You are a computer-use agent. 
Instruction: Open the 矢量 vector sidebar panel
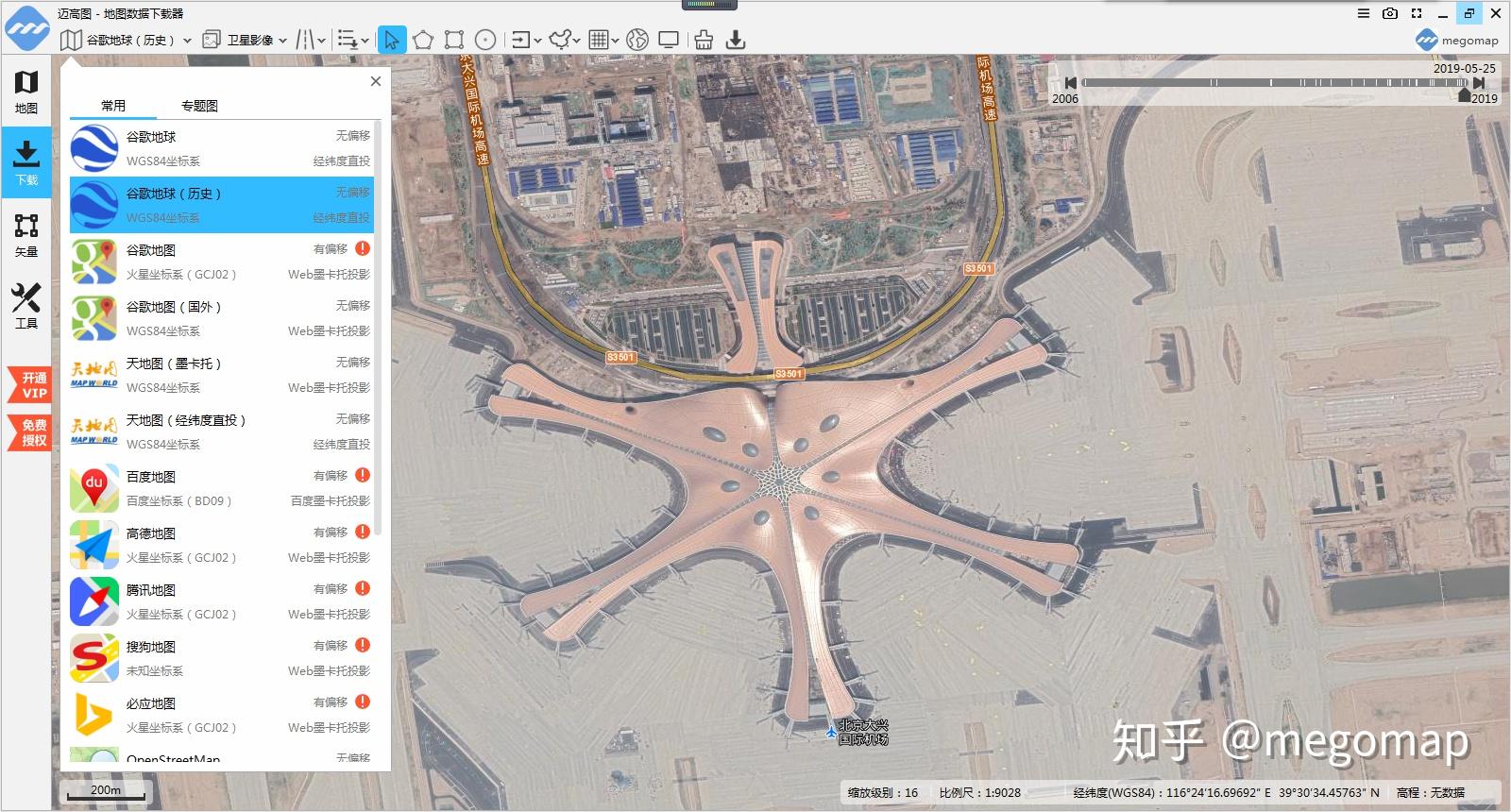[x=26, y=235]
